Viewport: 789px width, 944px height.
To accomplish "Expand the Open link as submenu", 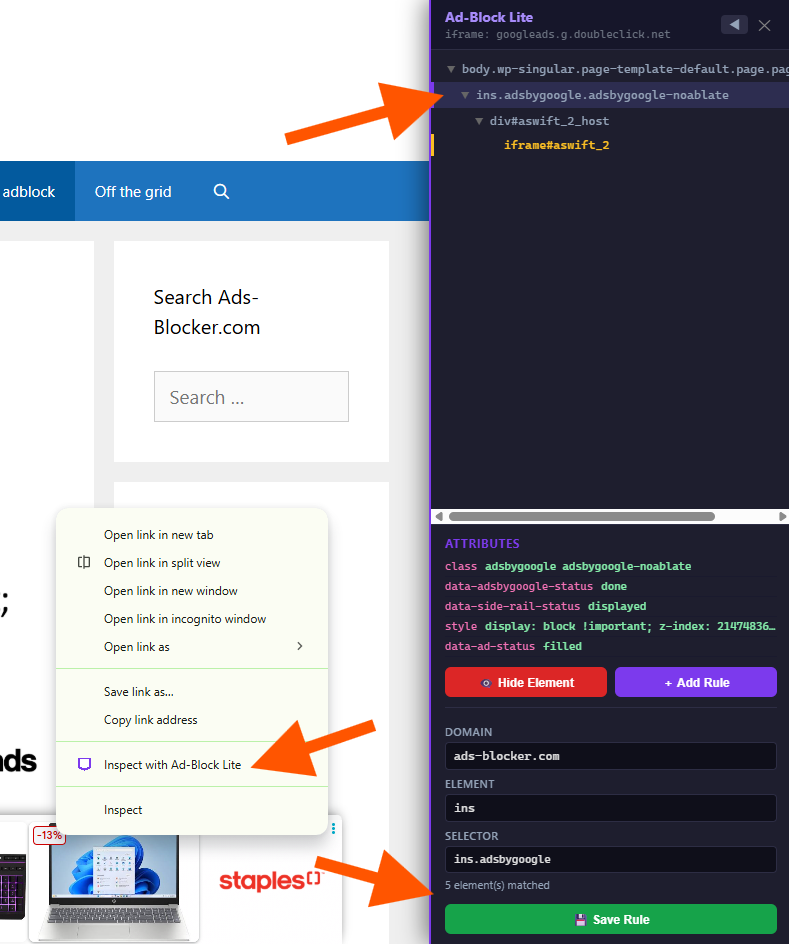I will (192, 647).
